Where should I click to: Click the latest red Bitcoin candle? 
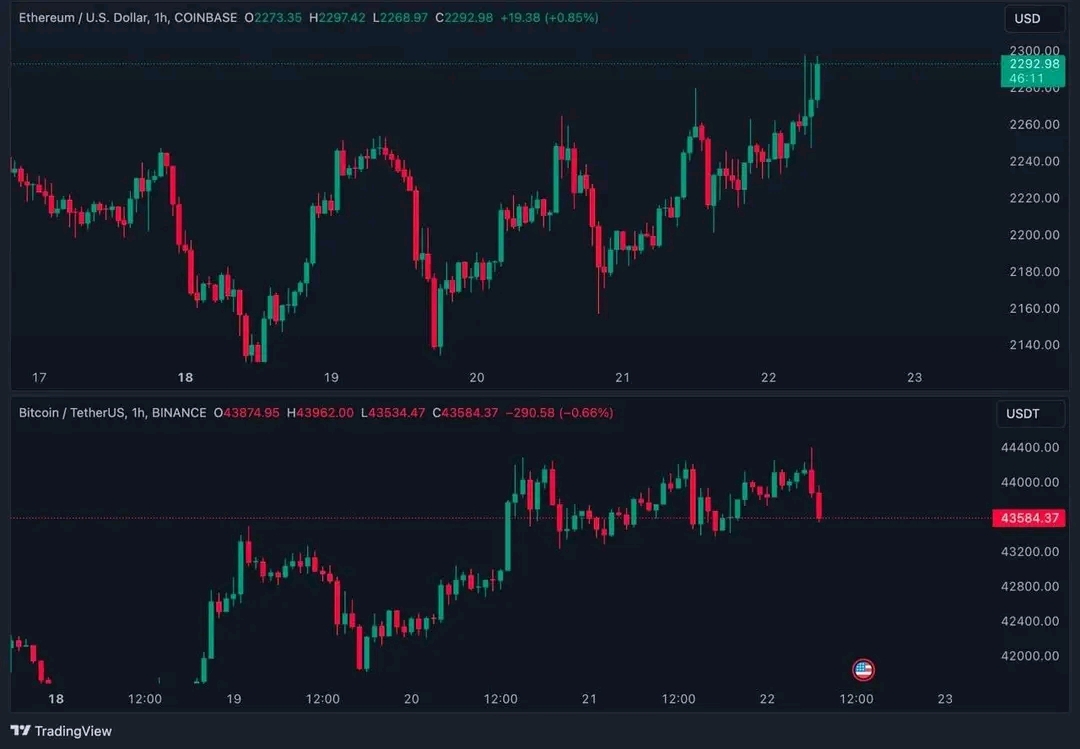click(819, 505)
